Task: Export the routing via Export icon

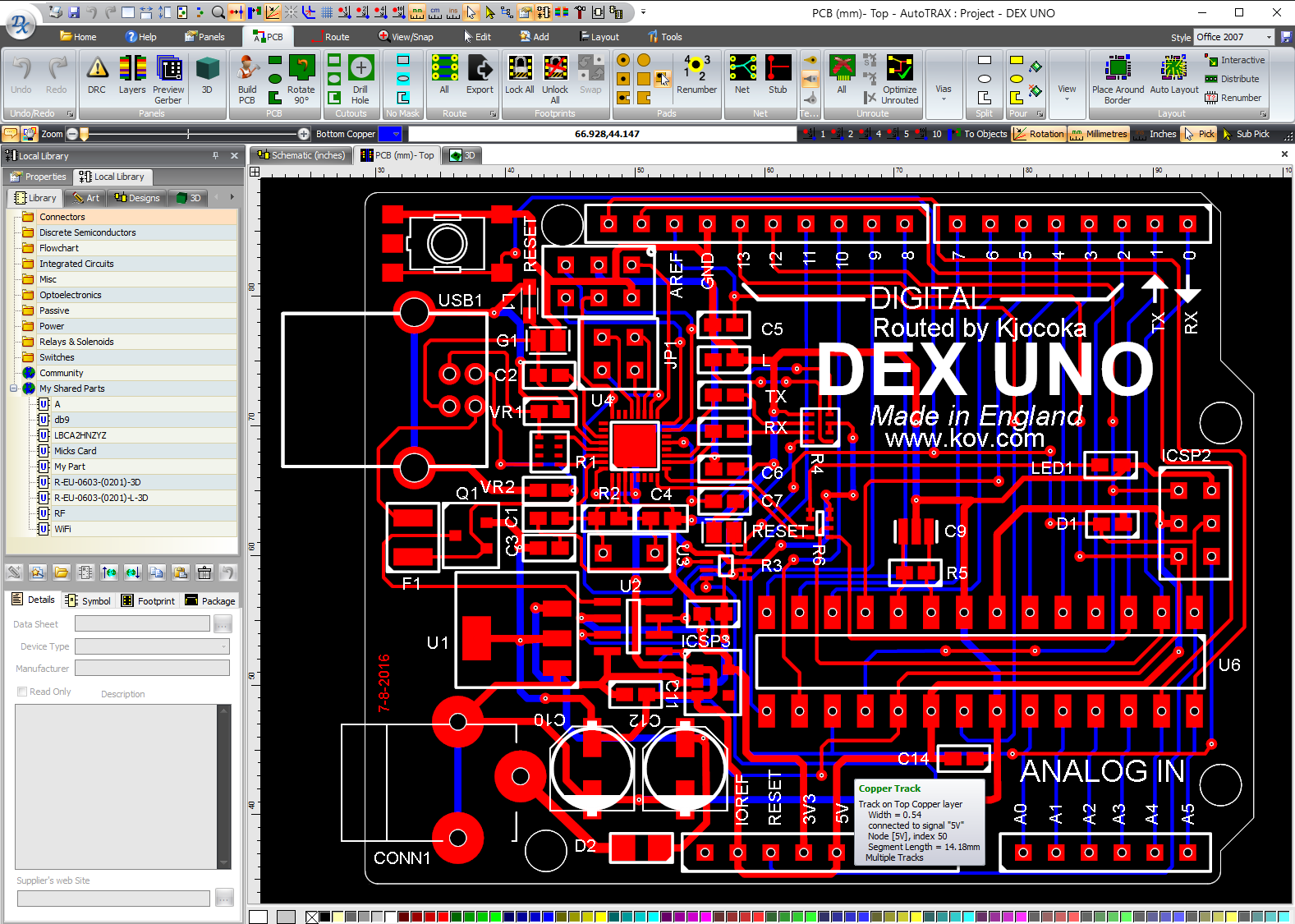Action: 480,76
